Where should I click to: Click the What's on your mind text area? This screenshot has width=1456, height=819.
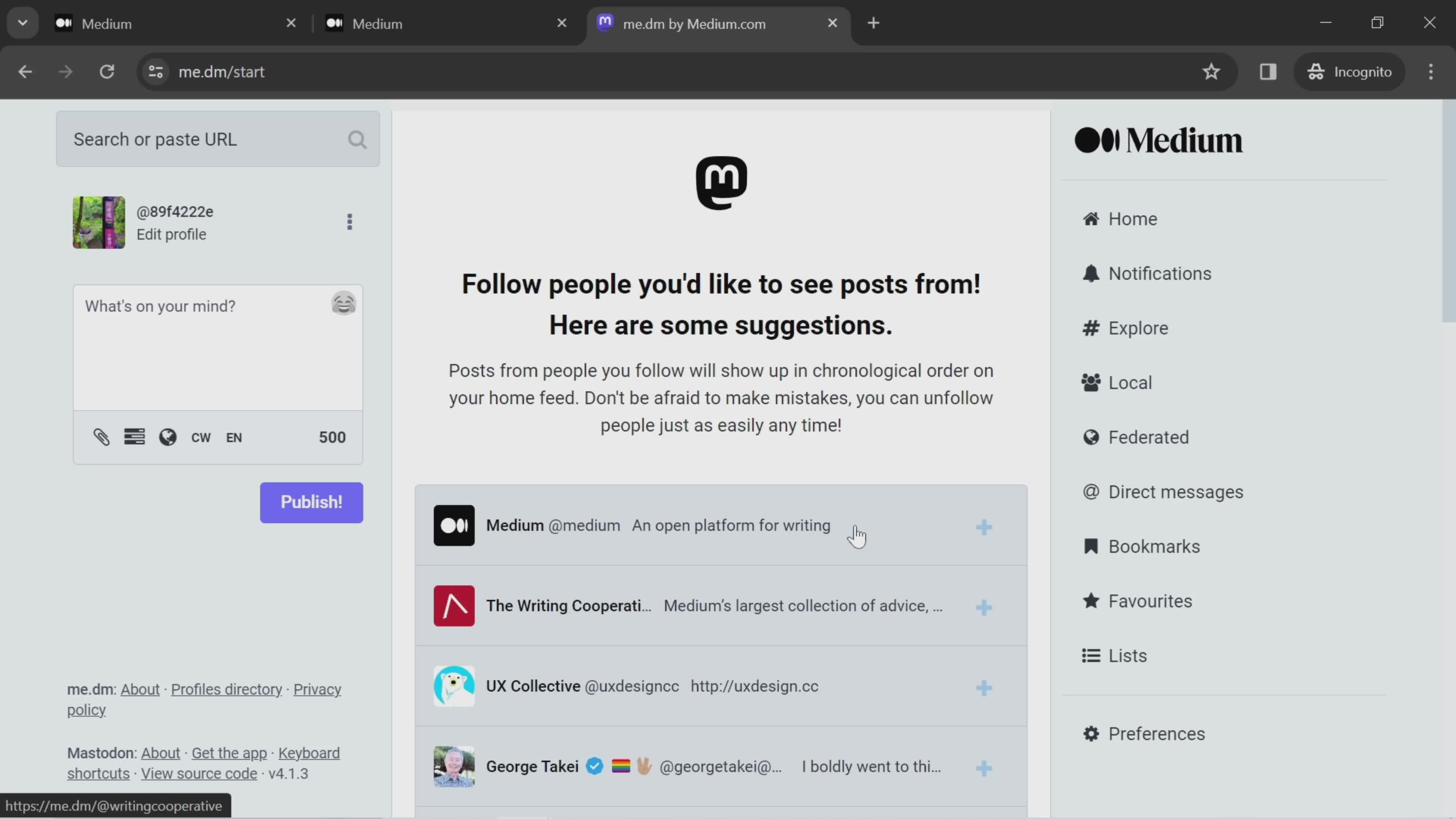coord(218,348)
